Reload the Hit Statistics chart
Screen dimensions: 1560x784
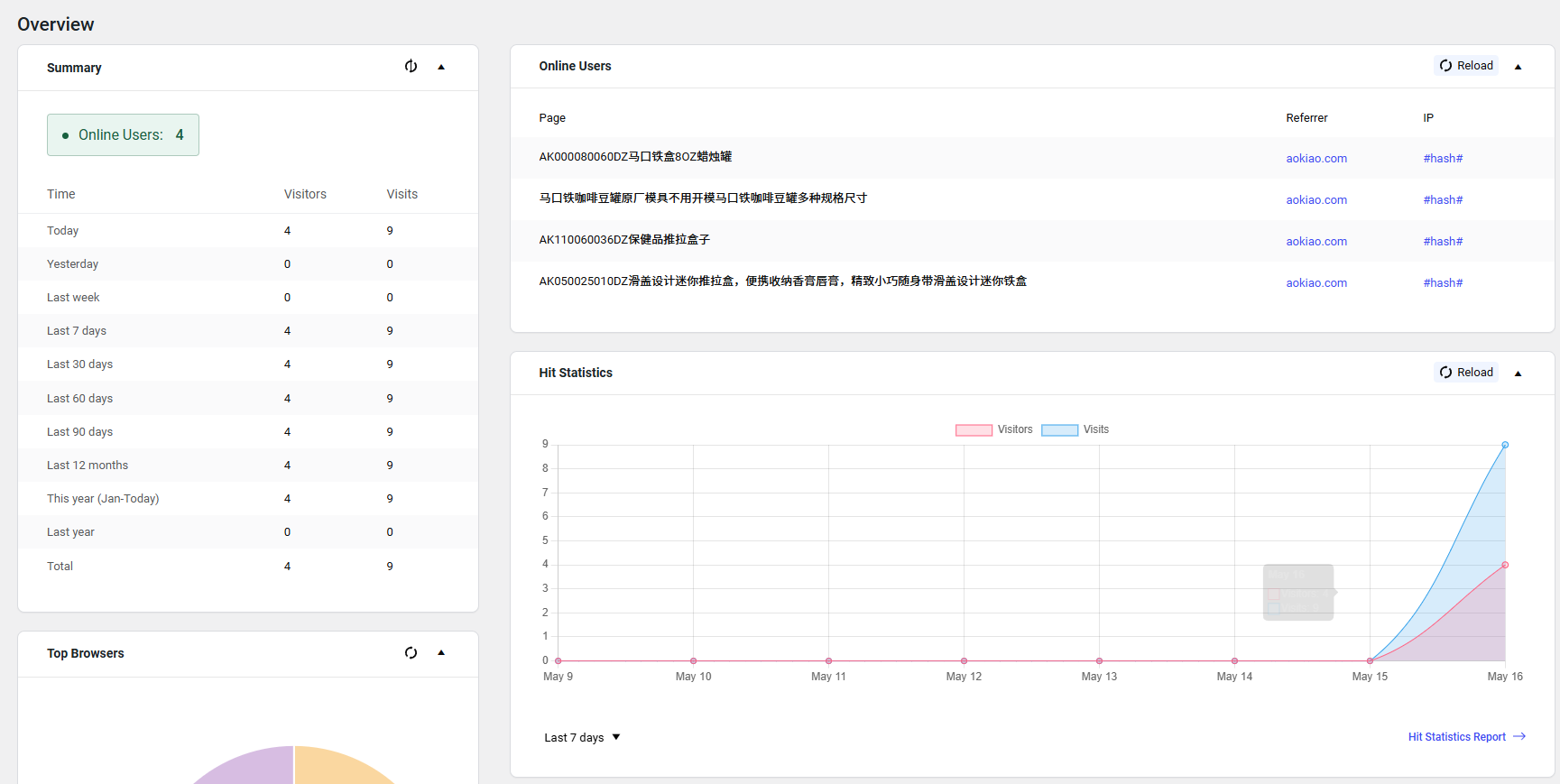[1466, 373]
